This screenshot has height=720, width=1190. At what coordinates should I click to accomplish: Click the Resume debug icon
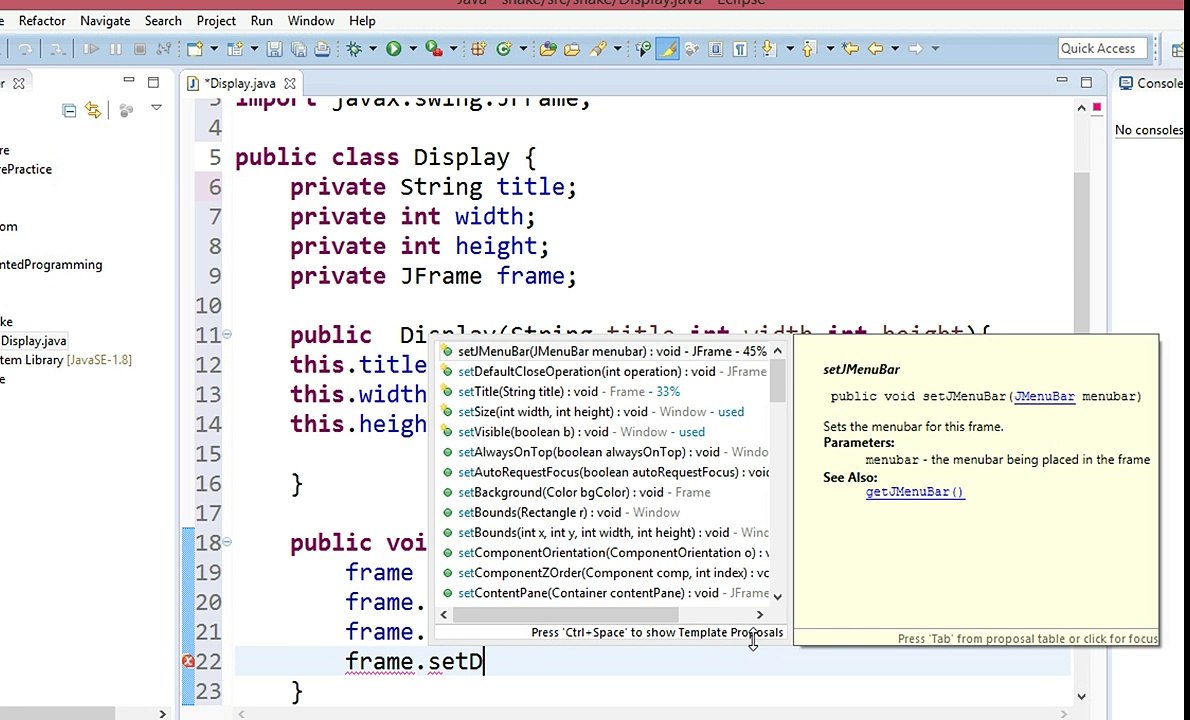(91, 49)
